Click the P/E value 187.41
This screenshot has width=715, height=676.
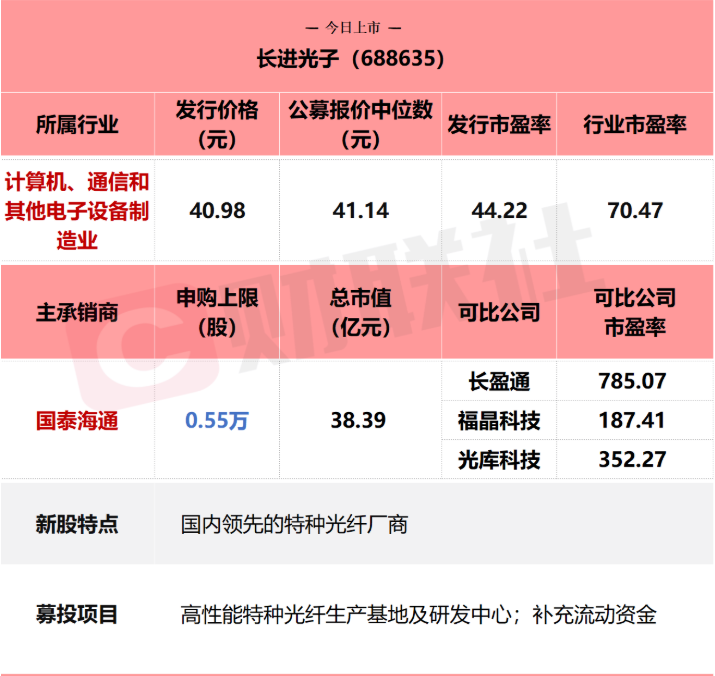click(632, 421)
